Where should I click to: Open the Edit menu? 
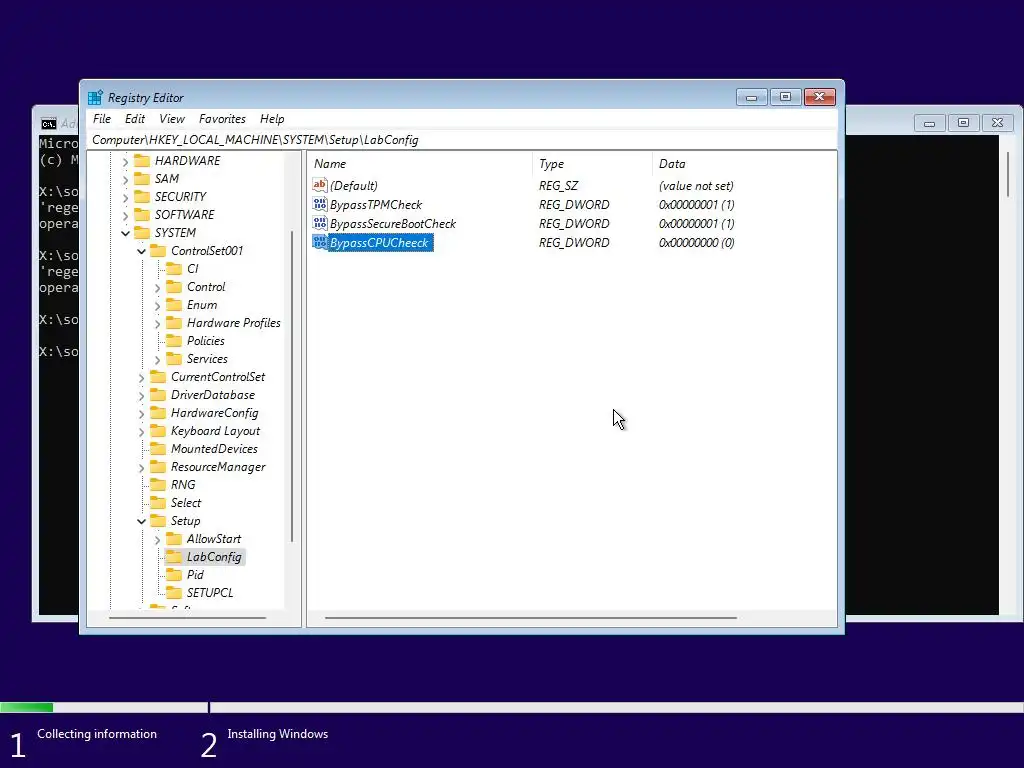point(135,119)
